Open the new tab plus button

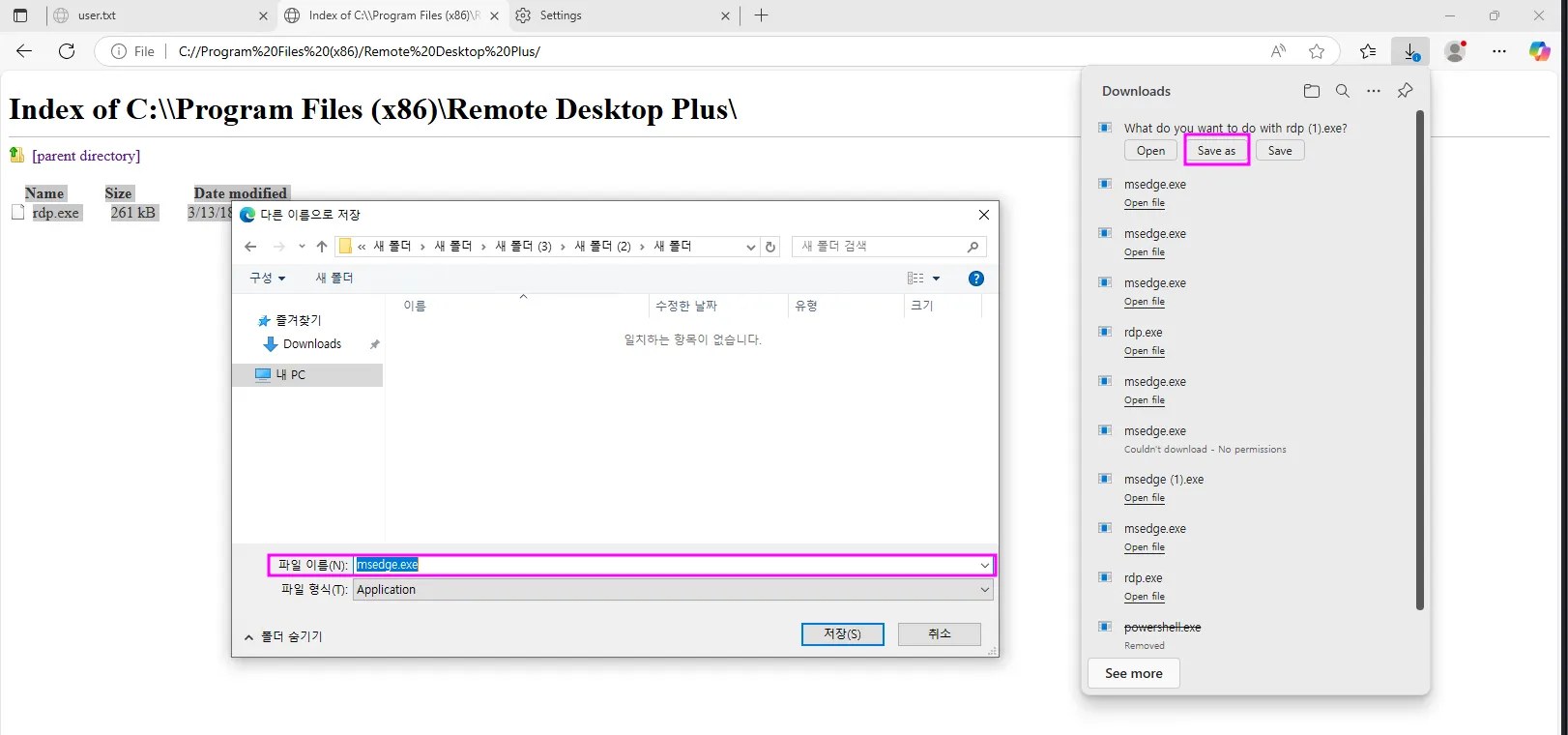(761, 15)
